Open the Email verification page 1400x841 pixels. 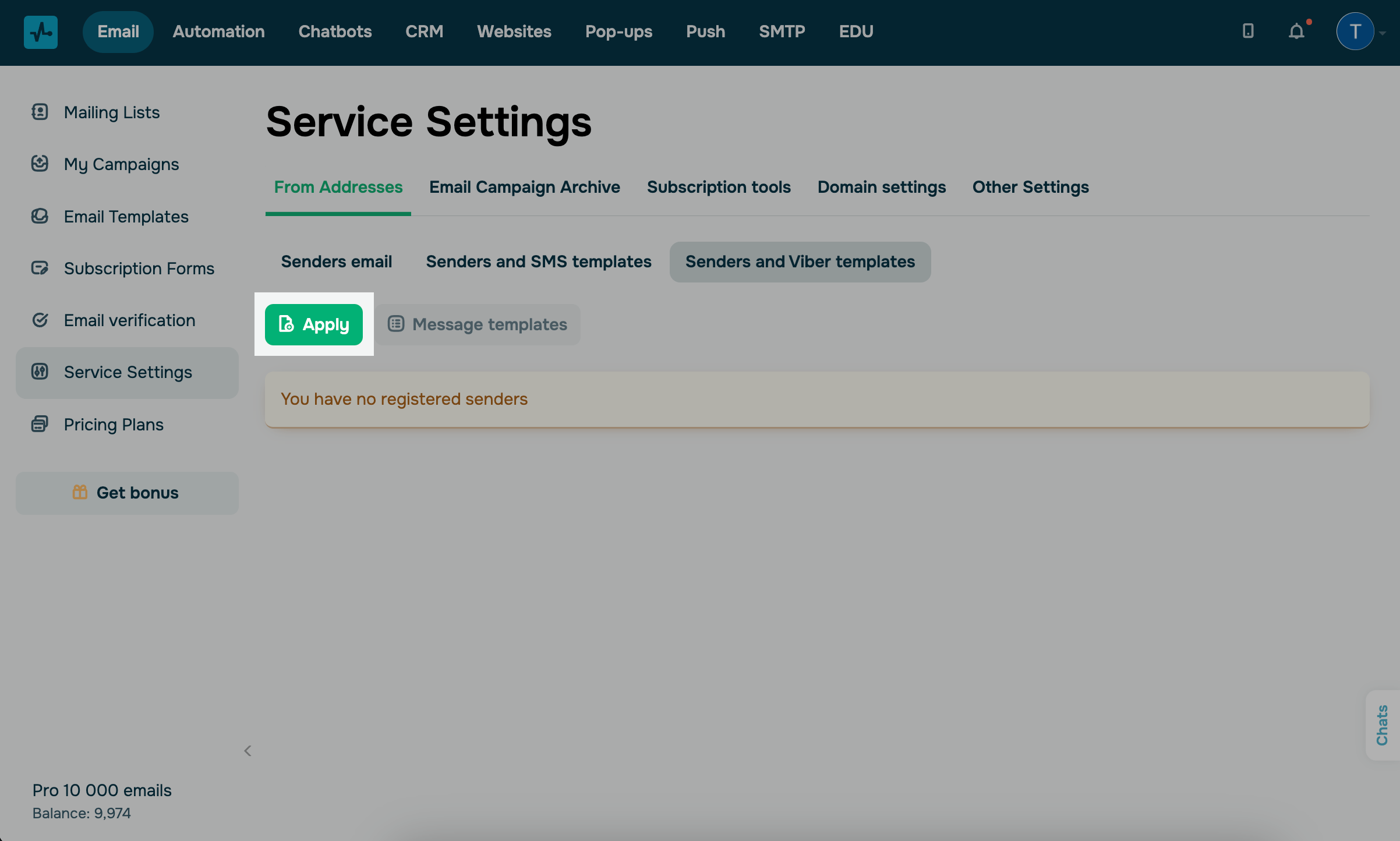click(x=129, y=320)
